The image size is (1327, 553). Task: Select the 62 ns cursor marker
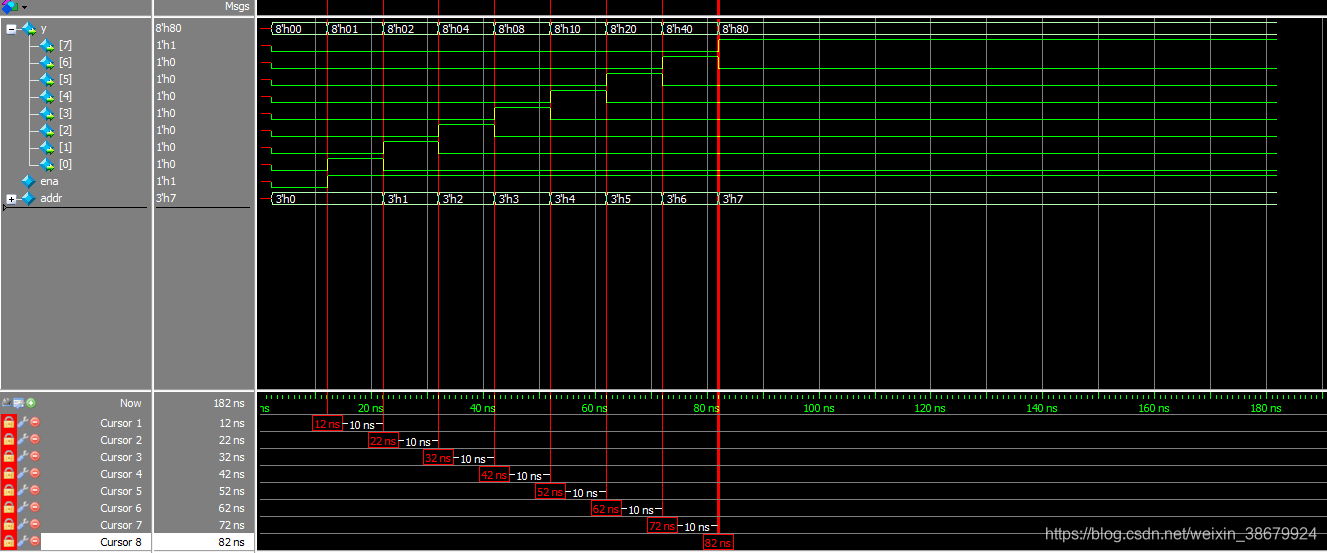coord(607,509)
